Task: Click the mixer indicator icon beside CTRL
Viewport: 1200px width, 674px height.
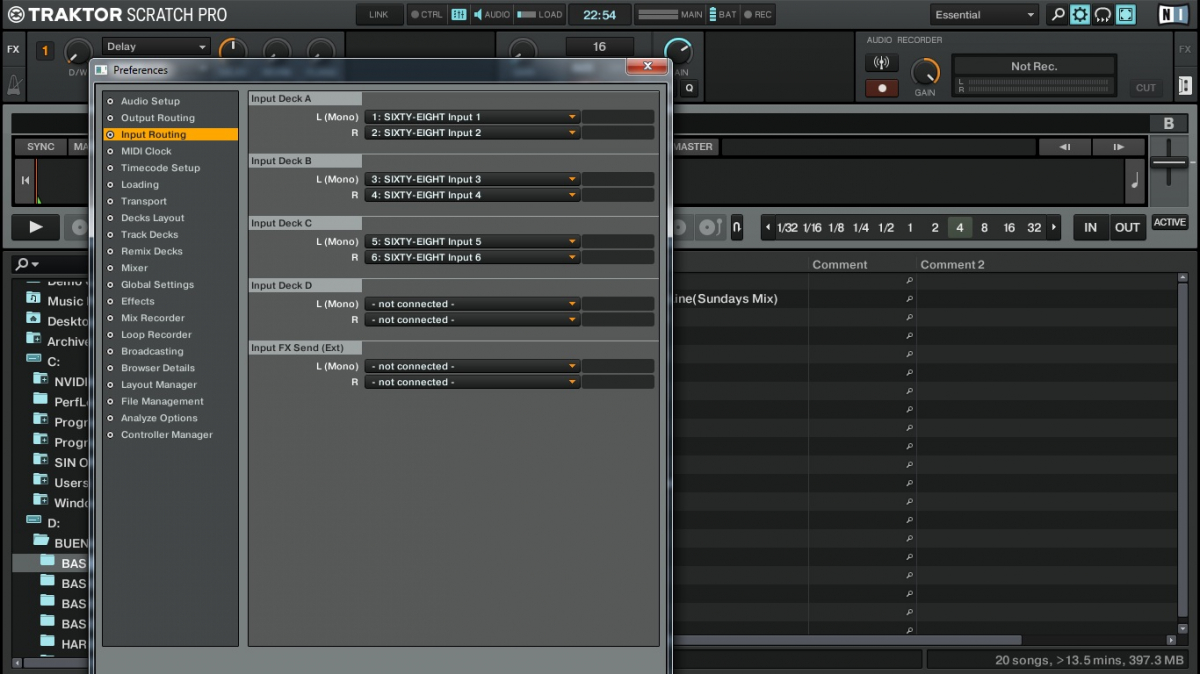Action: coord(459,15)
